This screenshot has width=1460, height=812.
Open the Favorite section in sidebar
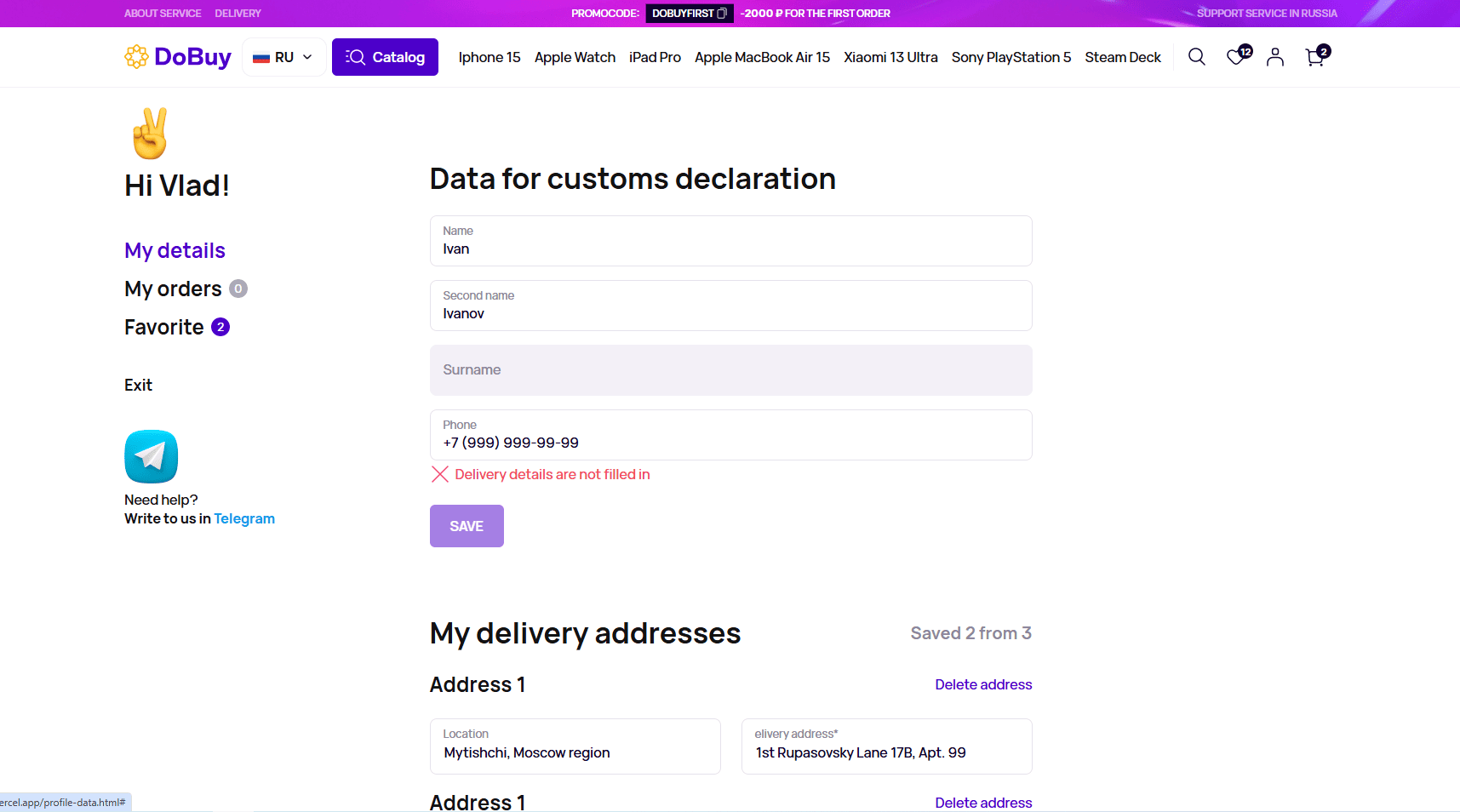click(164, 327)
